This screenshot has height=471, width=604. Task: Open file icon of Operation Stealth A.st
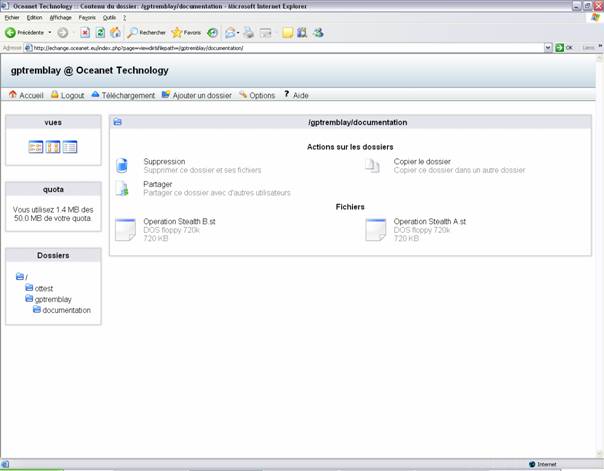376,230
